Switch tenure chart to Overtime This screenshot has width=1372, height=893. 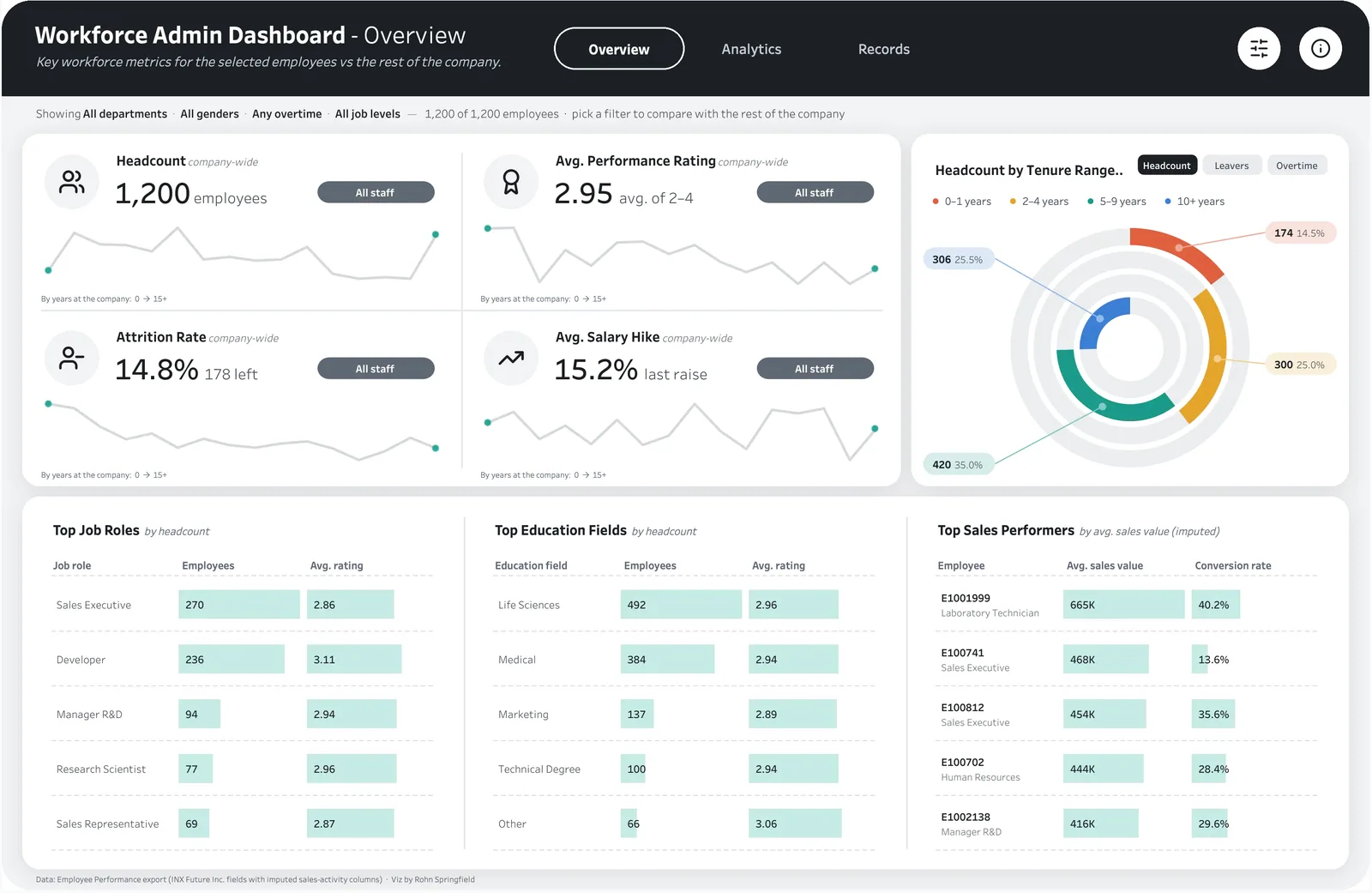pos(1297,166)
